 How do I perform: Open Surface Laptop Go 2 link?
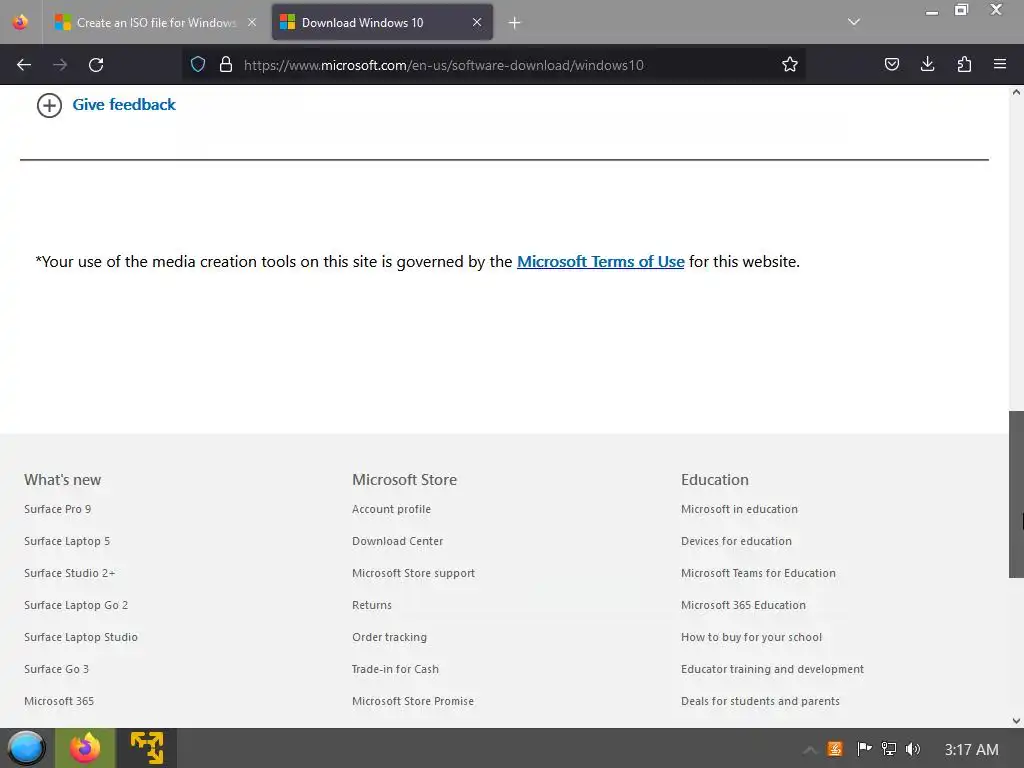click(x=76, y=605)
